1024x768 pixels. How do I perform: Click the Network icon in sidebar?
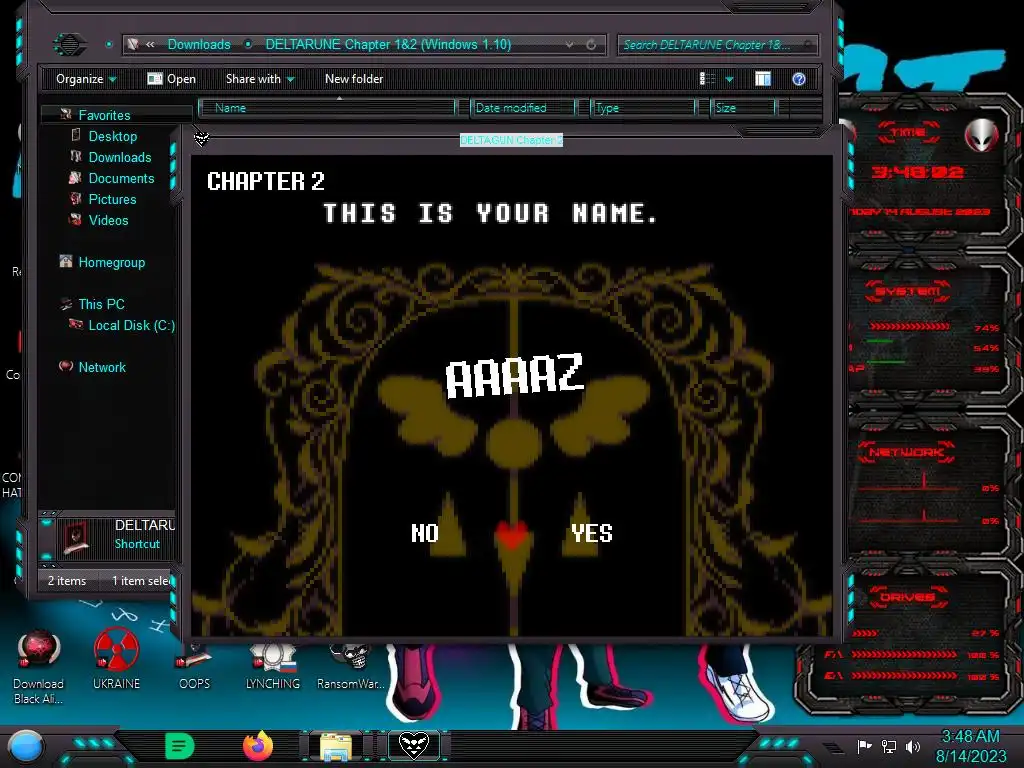(x=66, y=366)
